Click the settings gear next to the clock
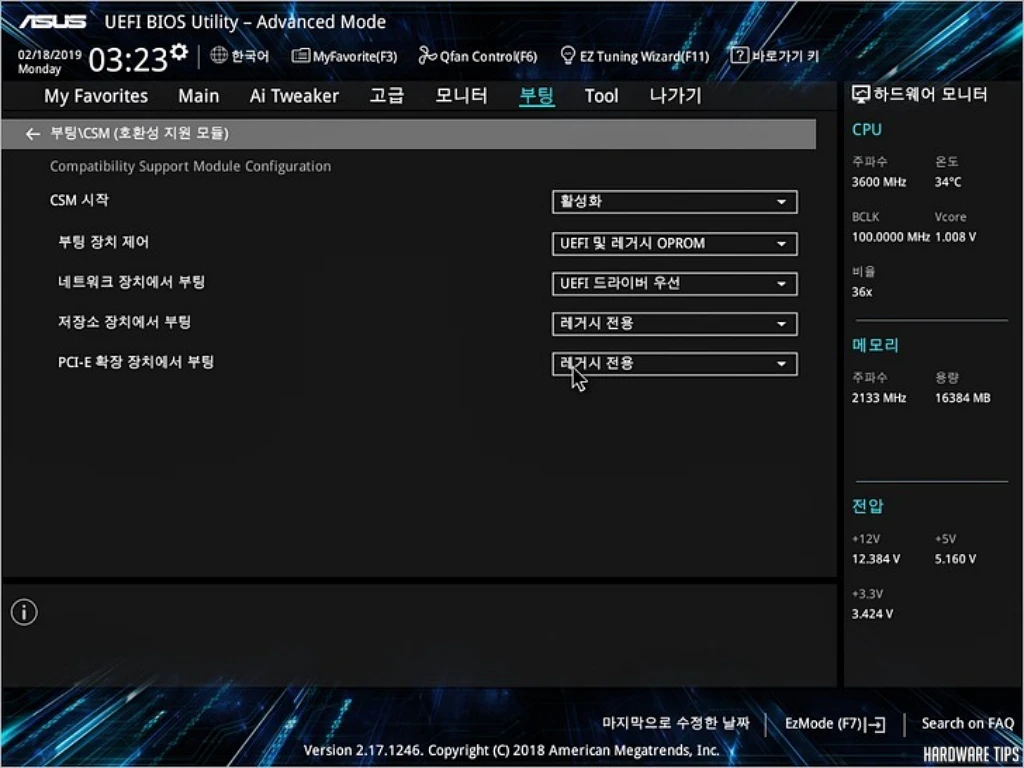Screen dimensions: 1024x768 178,52
